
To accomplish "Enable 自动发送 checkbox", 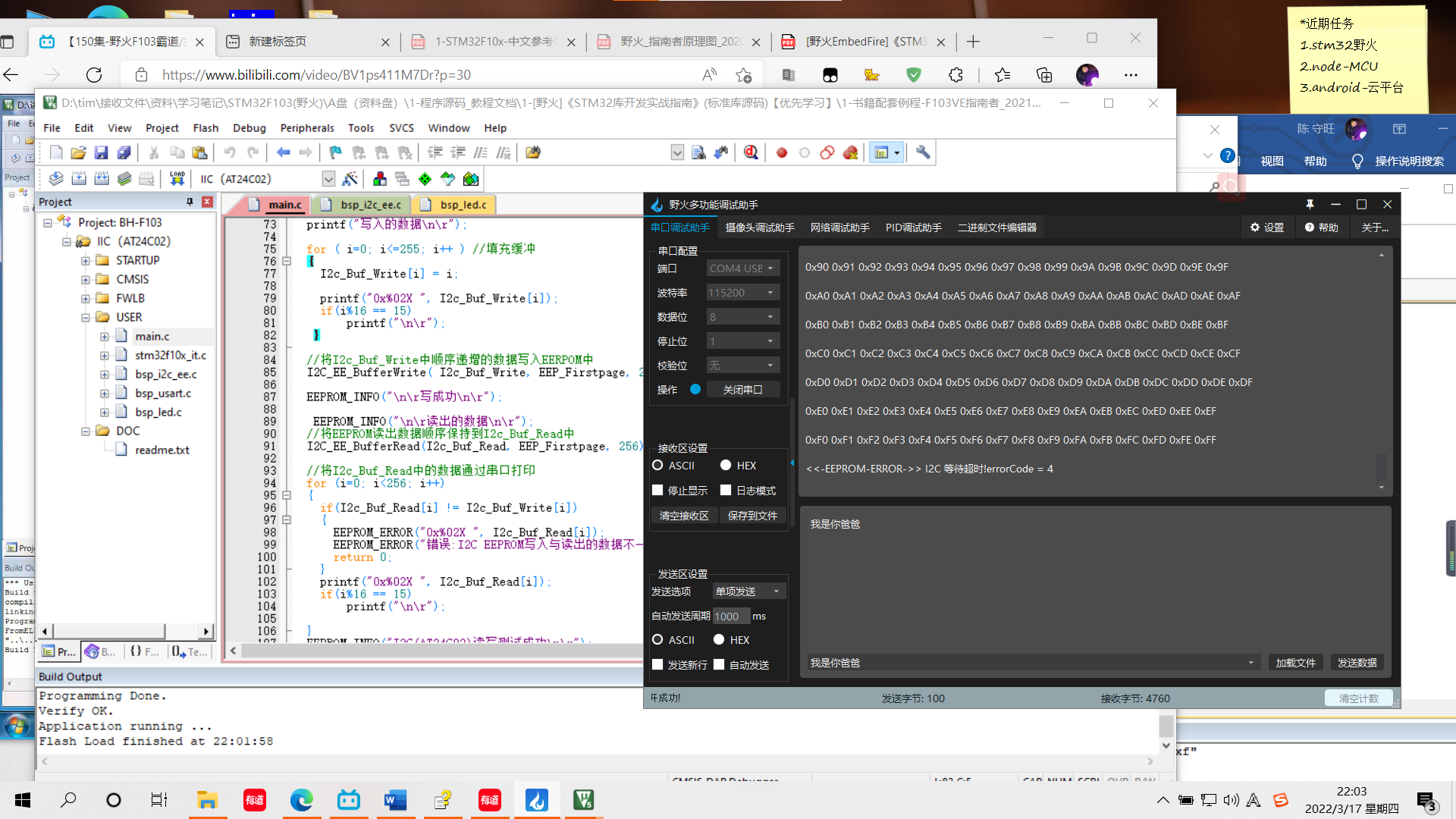I will (719, 665).
